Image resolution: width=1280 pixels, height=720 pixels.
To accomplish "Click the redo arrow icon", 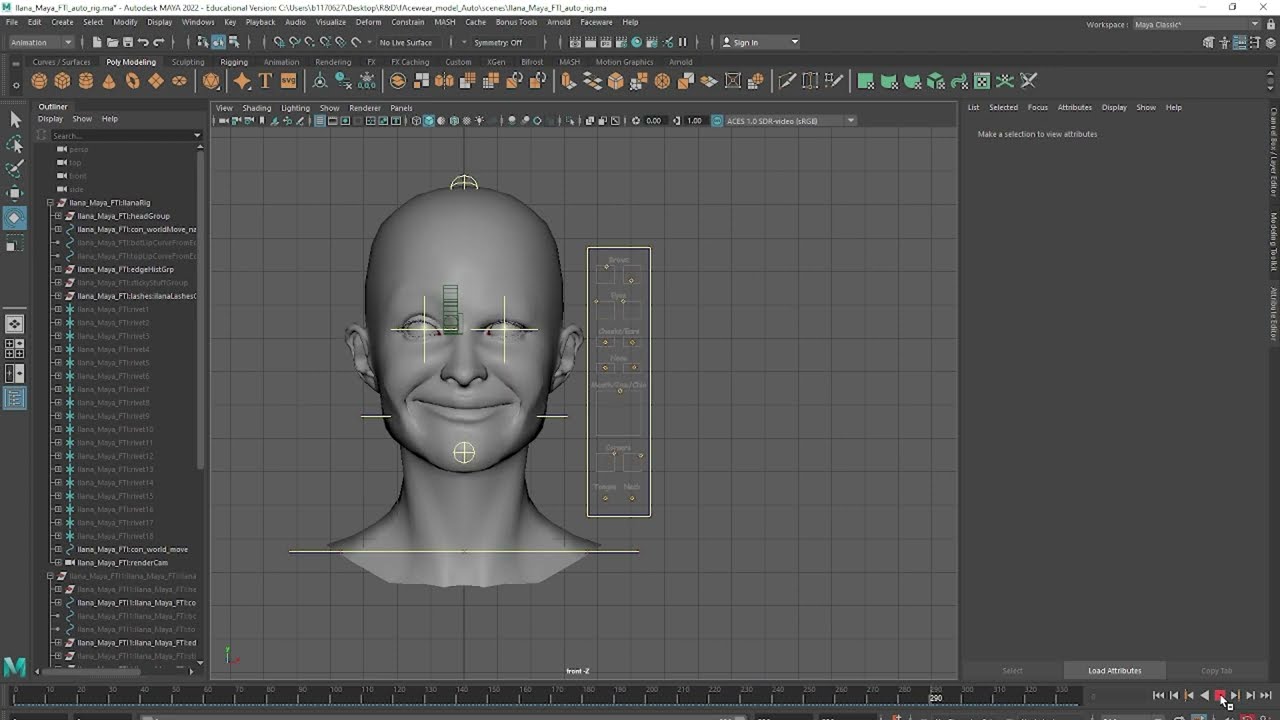I will pos(158,42).
